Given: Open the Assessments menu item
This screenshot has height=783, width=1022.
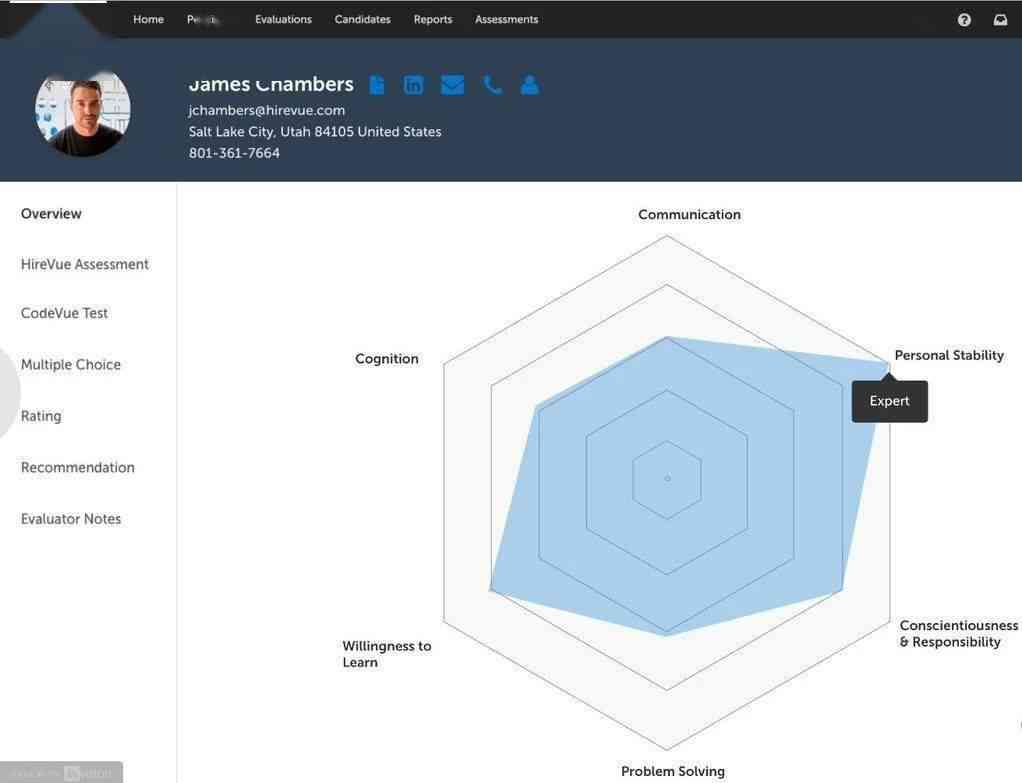Looking at the screenshot, I should 506,20.
